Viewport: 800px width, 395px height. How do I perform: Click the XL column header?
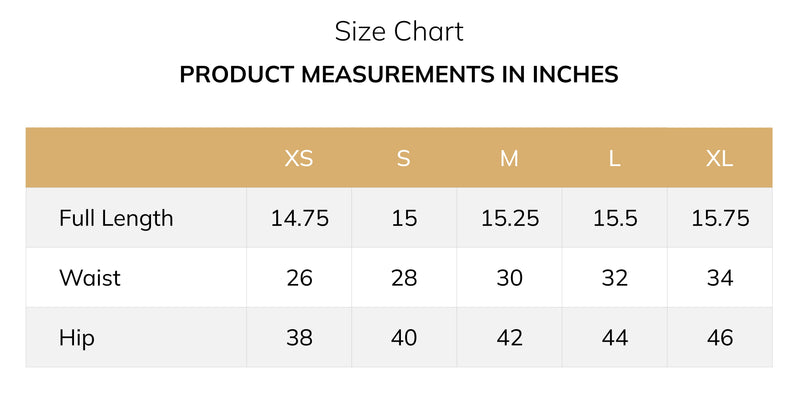719,159
